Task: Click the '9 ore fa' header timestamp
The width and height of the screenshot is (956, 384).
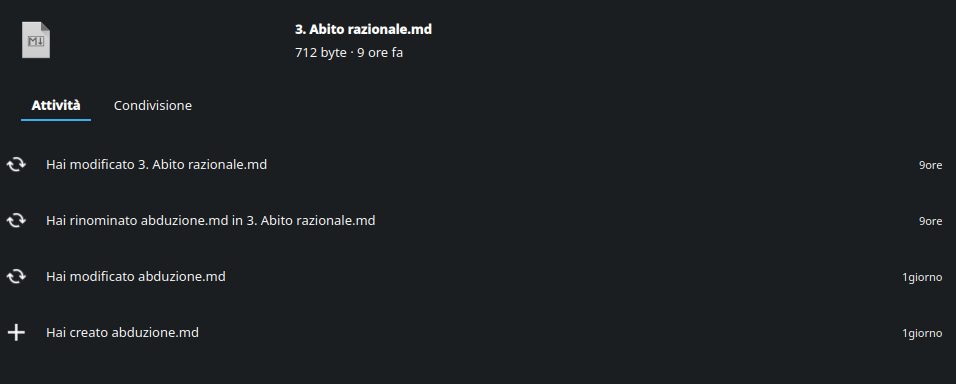Action: (x=380, y=52)
